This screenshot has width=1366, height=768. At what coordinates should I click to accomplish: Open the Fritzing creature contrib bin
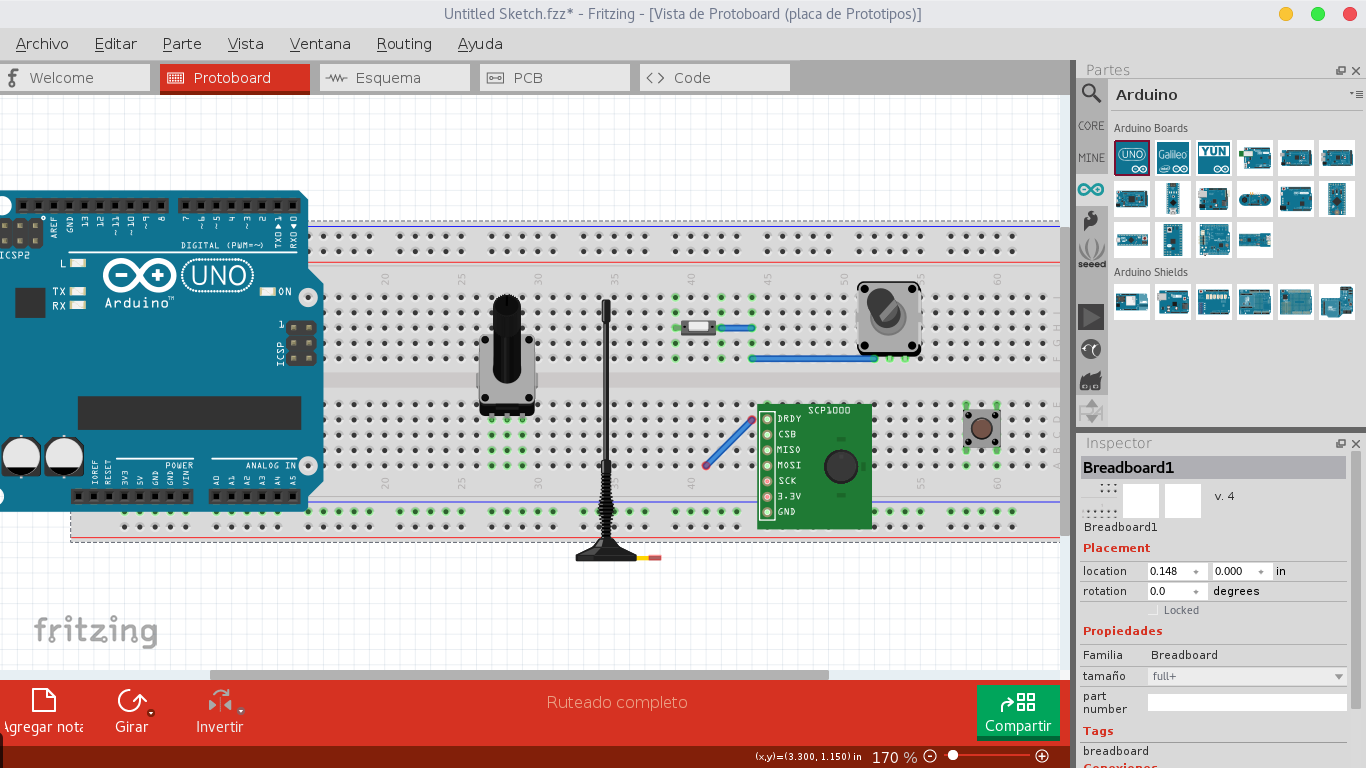(1091, 381)
